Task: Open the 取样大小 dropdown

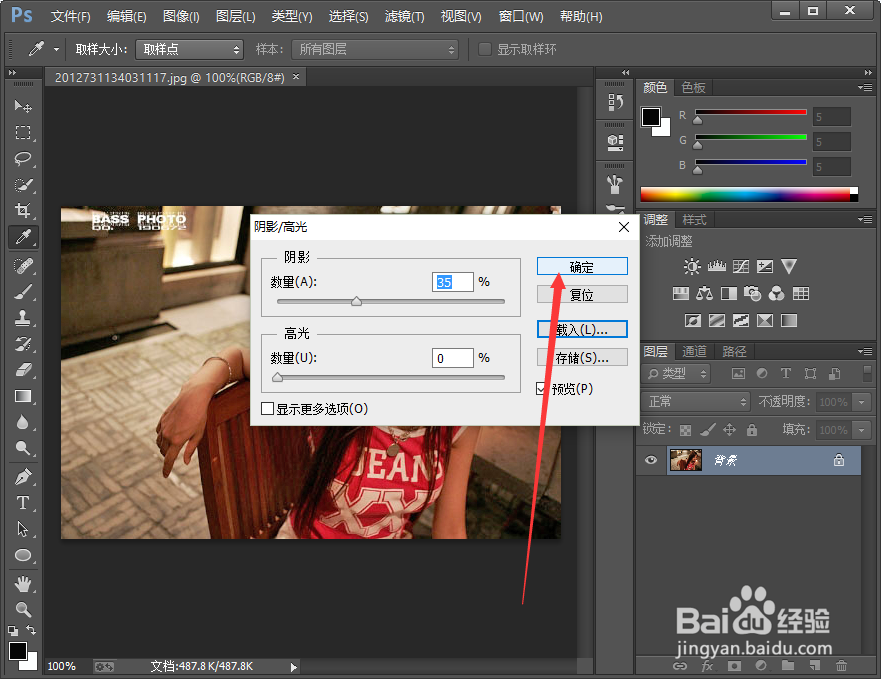Action: pyautogui.click(x=189, y=49)
